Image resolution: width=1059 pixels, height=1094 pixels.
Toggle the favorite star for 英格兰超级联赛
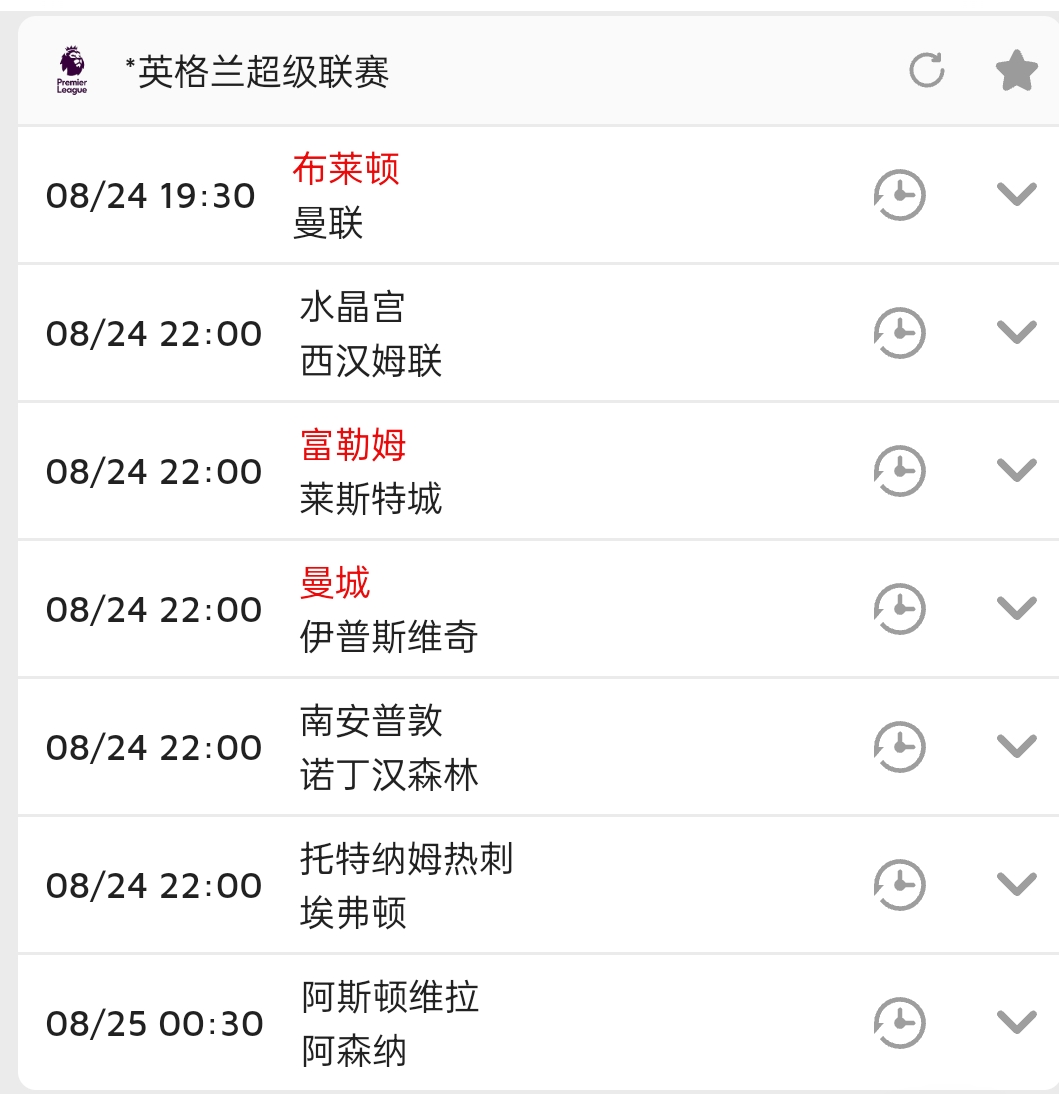(1016, 71)
